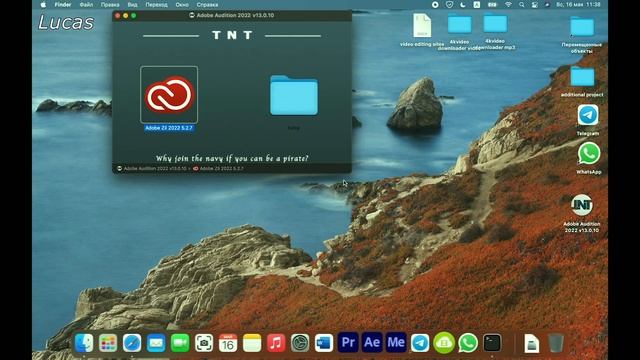Click the Siri icon in menu bar
Screen dimensions: 640x360
[547, 5]
